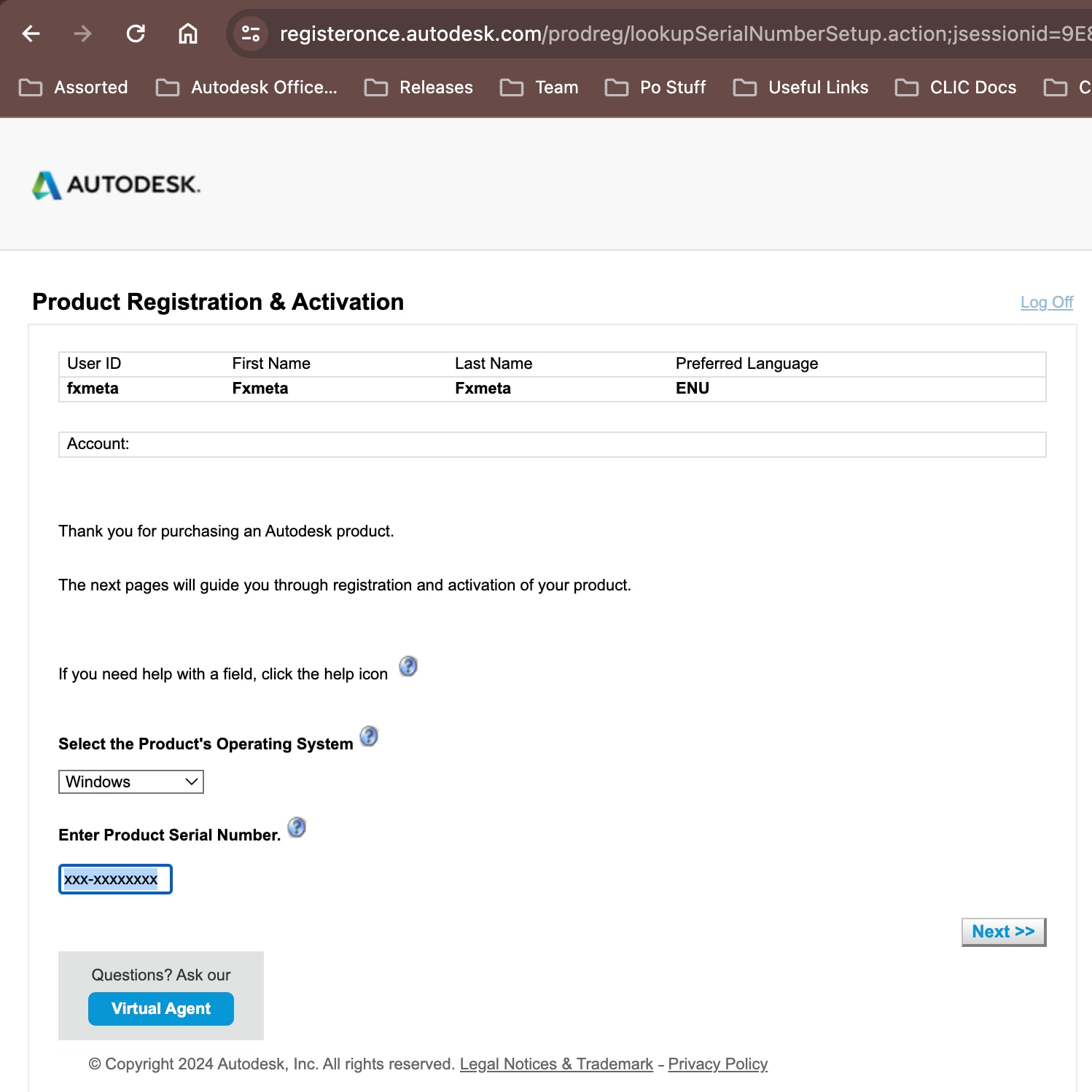
Task: Click the Autodesk logo
Action: point(117,184)
